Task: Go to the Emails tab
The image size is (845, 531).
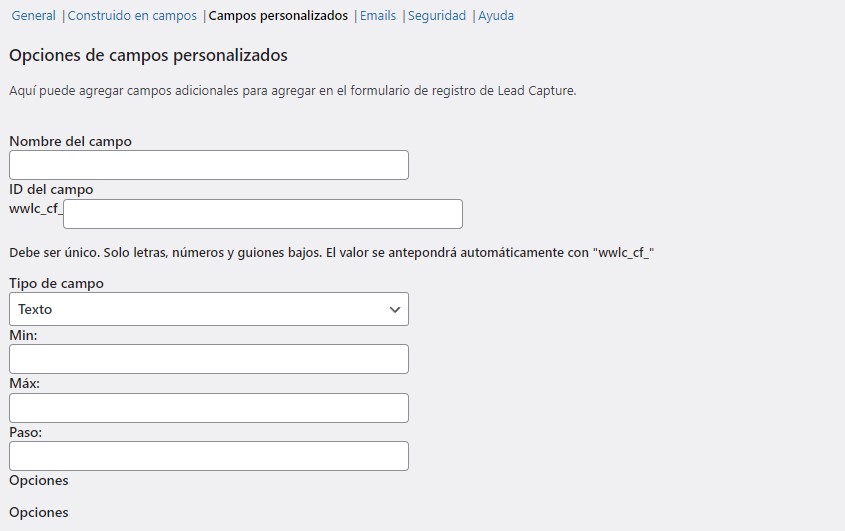Action: [378, 16]
